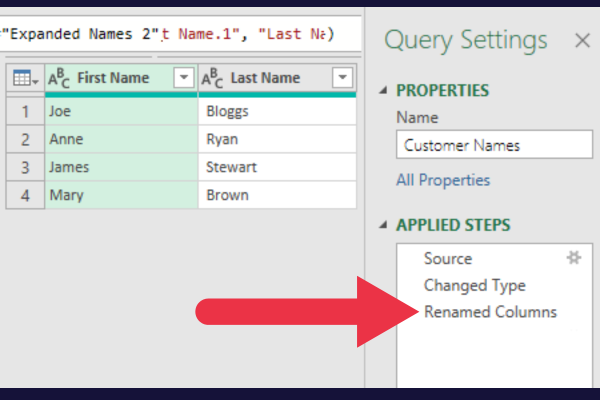Select the Changed Type applied step
This screenshot has height=400, width=600.
[474, 286]
